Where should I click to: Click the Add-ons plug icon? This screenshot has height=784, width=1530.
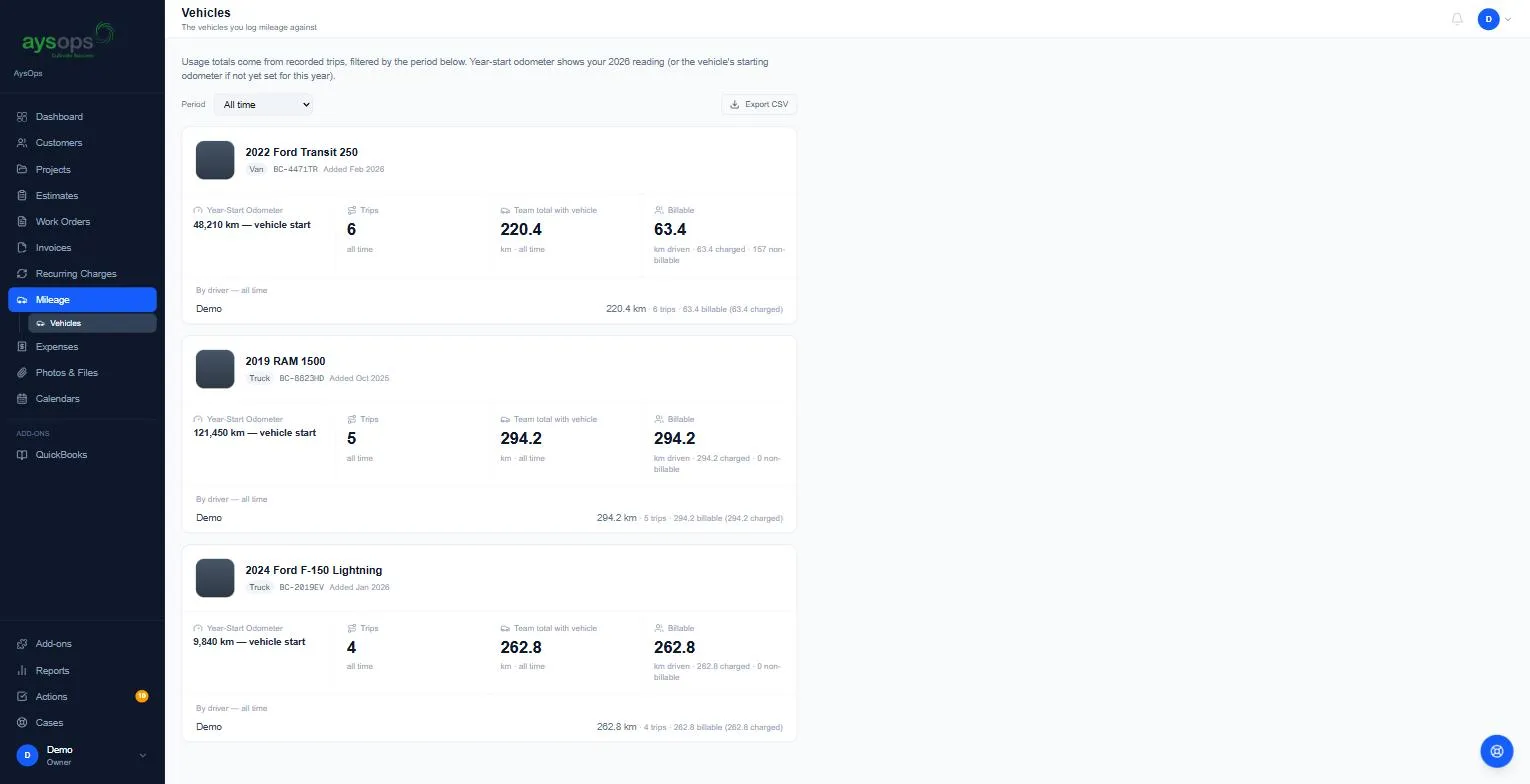(22, 644)
